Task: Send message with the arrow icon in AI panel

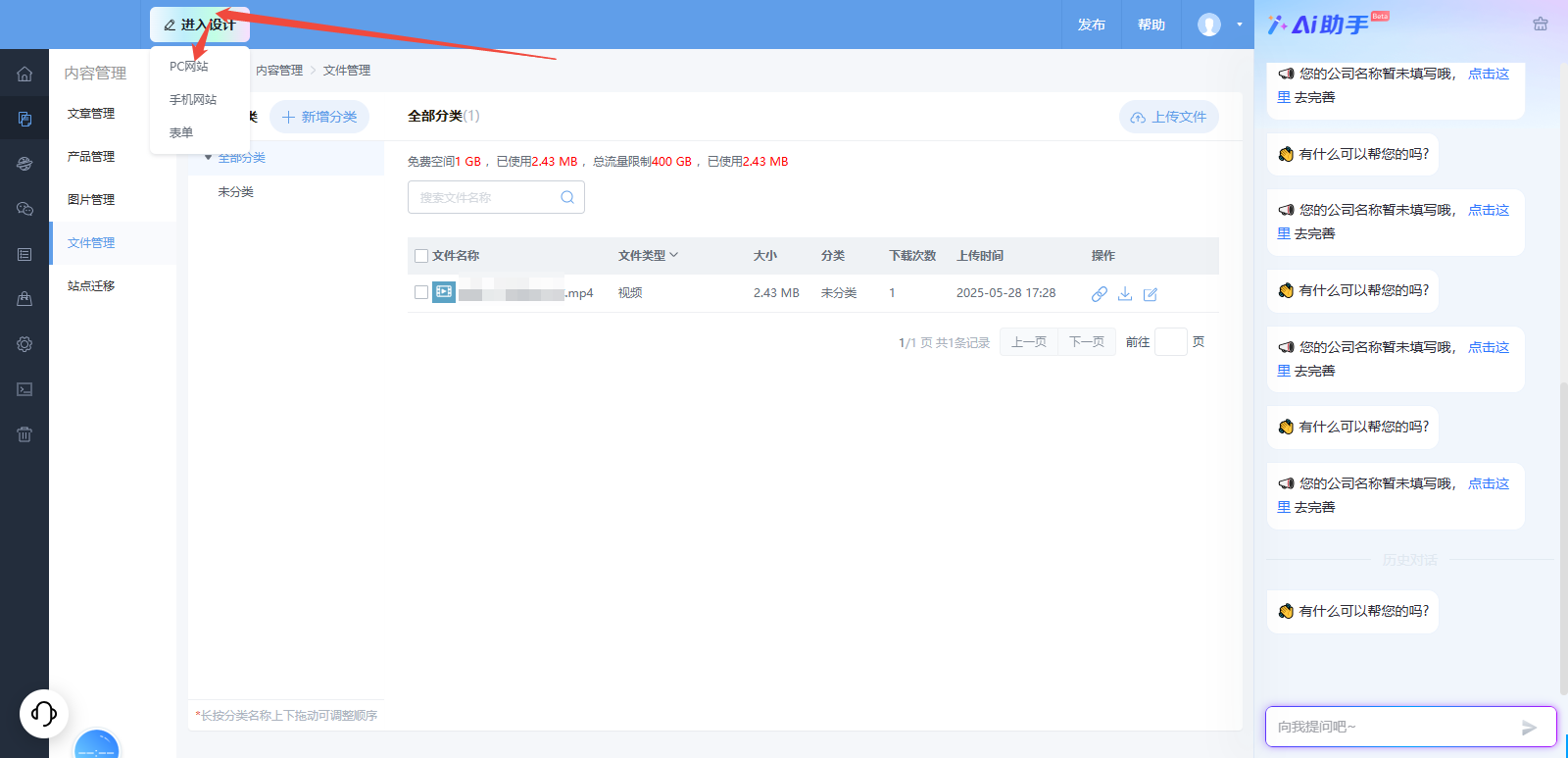Action: (x=1529, y=728)
